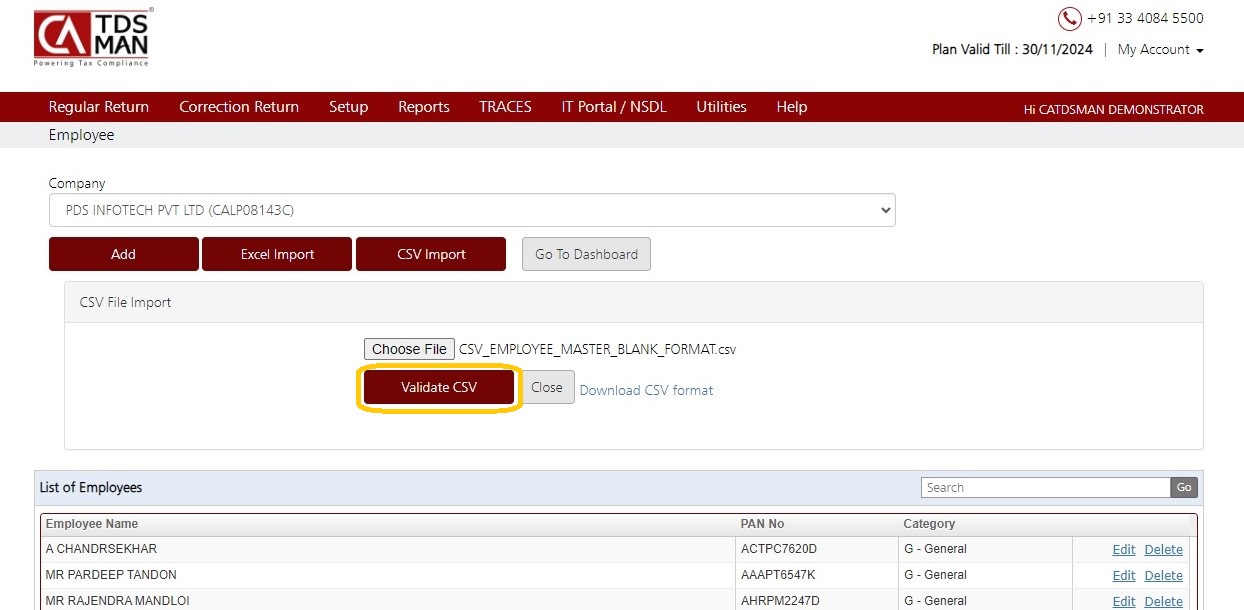Open the Download CSV format link
Screen dimensions: 1244x610
[x=646, y=390]
